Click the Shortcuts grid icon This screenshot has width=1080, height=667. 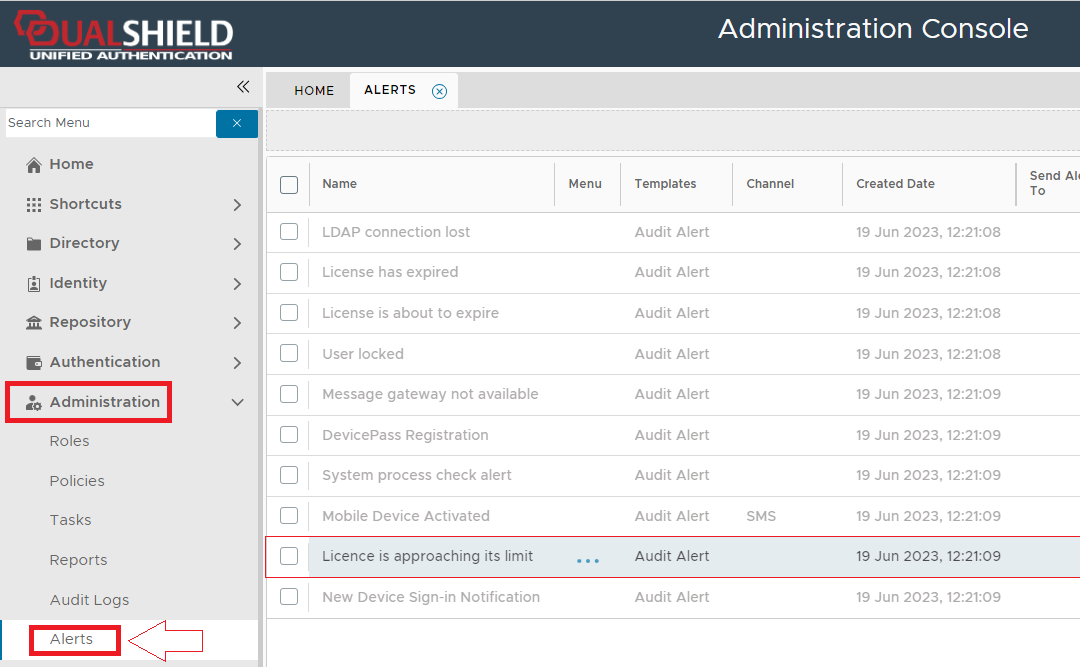coord(34,204)
